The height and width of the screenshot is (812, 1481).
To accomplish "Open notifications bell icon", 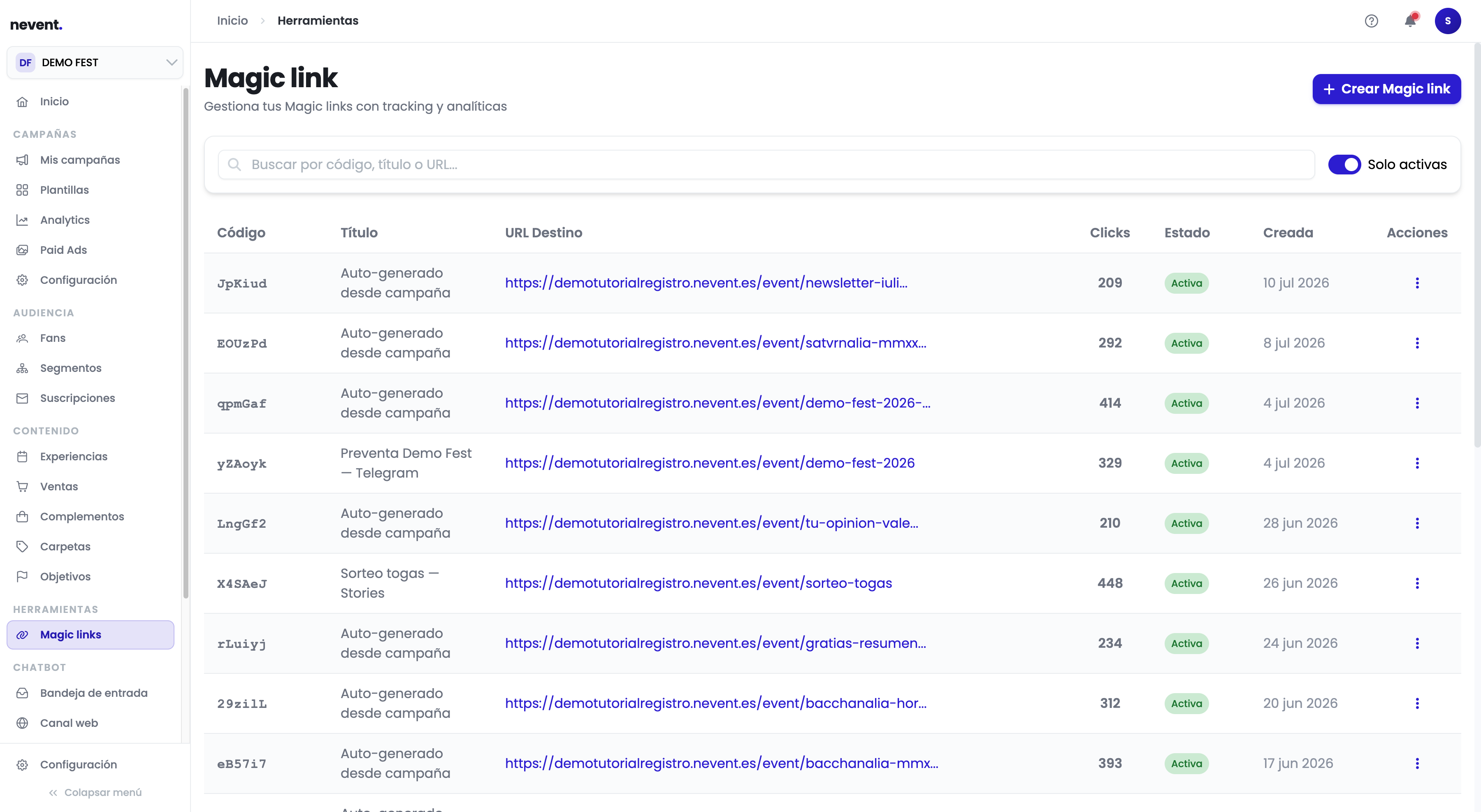I will point(1410,21).
